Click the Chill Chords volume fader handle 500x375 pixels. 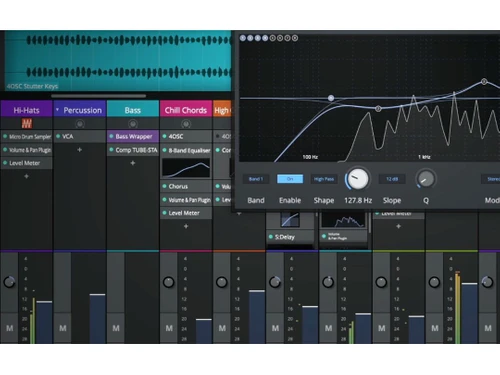[204, 319]
